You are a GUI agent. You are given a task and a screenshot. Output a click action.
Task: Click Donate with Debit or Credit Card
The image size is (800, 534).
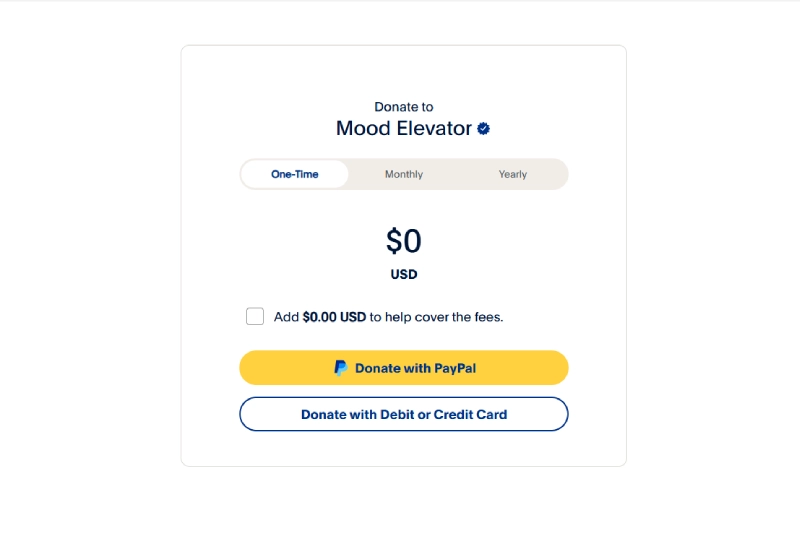[404, 414]
